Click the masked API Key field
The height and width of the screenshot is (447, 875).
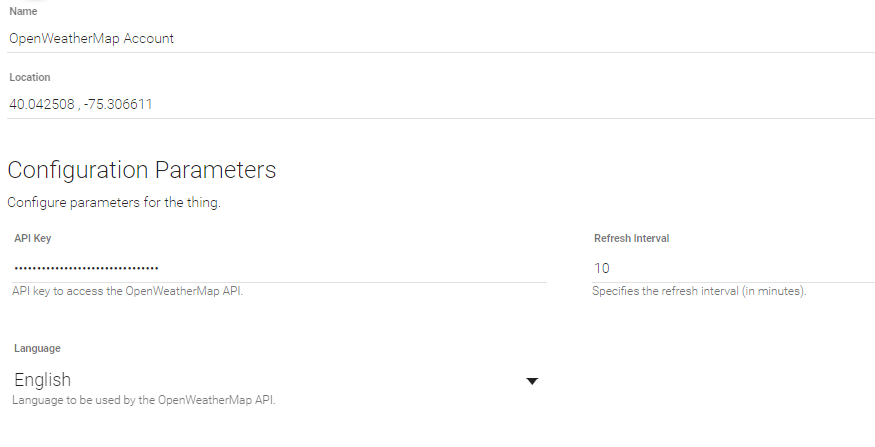pyautogui.click(x=280, y=268)
